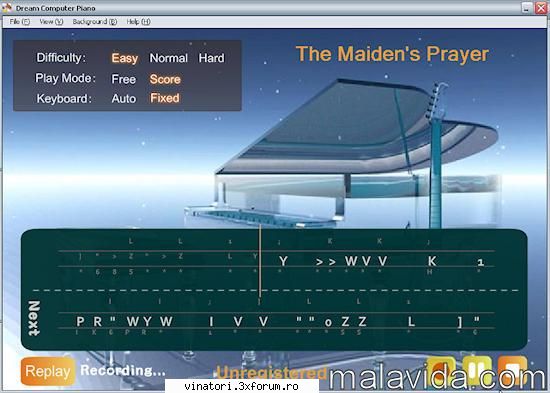Click the K note on upper staff

click(432, 261)
